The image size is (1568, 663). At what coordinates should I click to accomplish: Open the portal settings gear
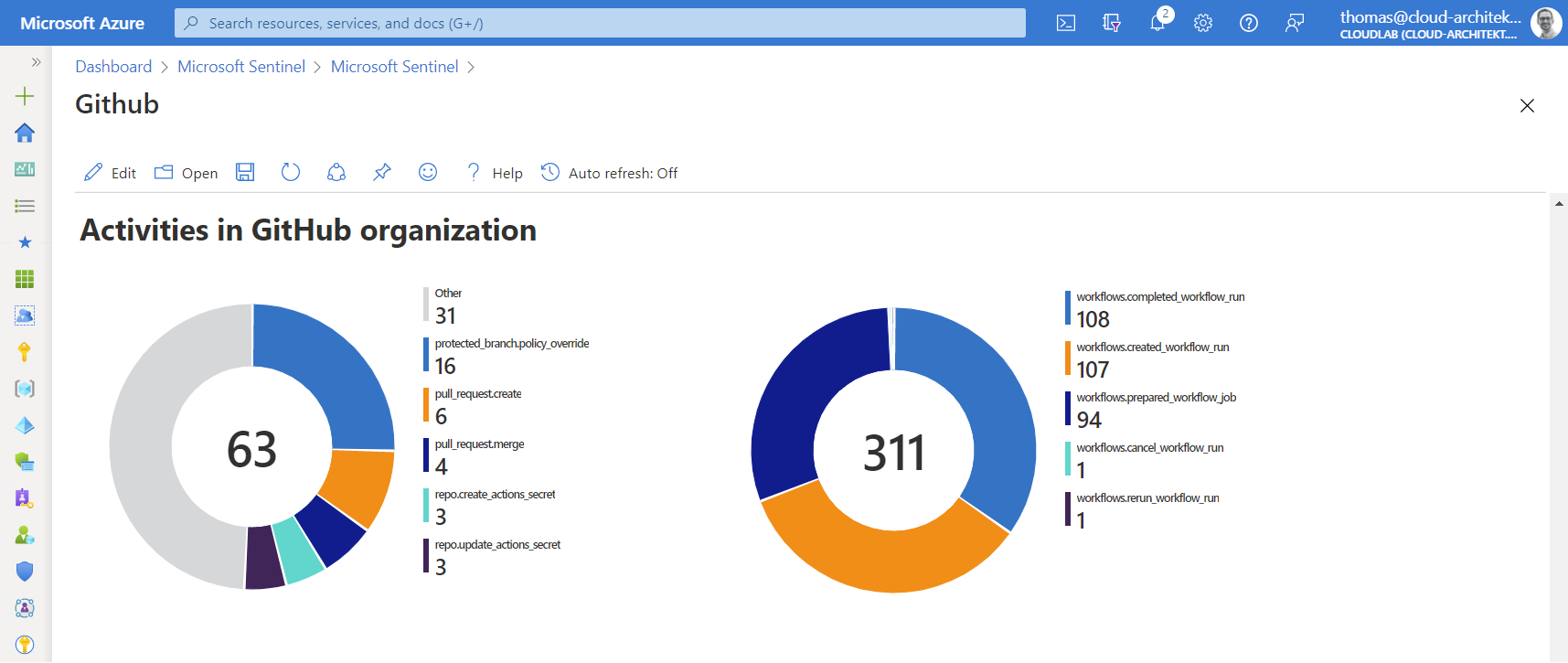tap(1203, 23)
